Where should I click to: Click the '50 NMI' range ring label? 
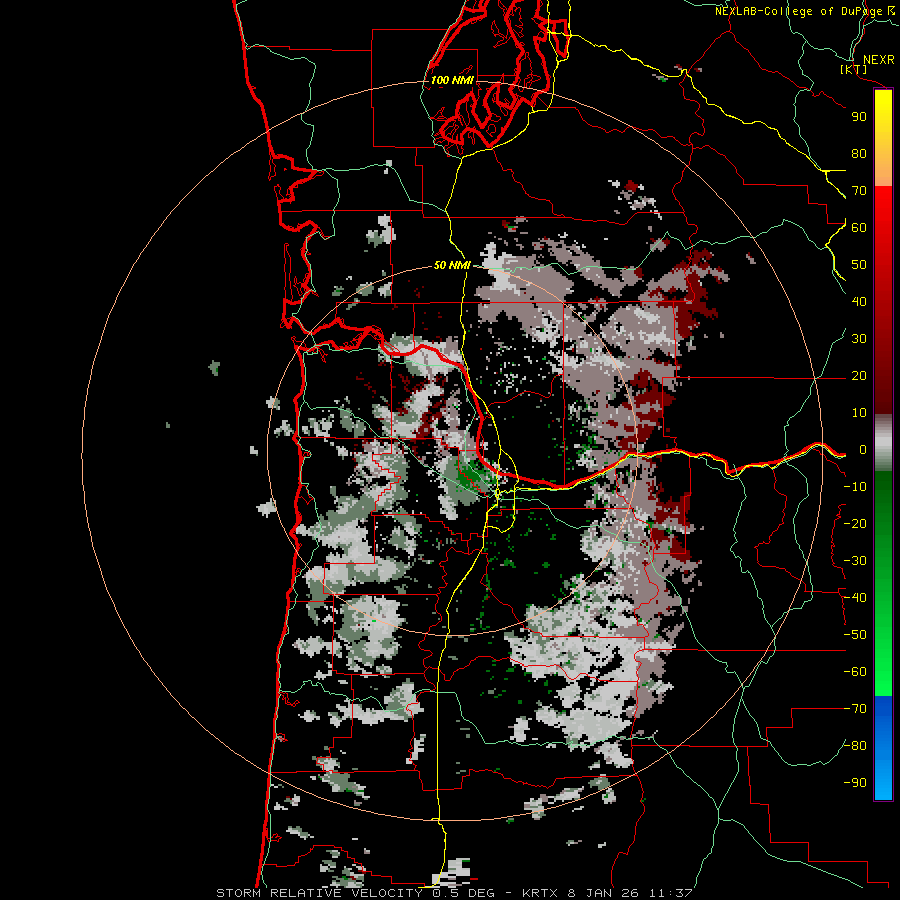click(x=452, y=265)
